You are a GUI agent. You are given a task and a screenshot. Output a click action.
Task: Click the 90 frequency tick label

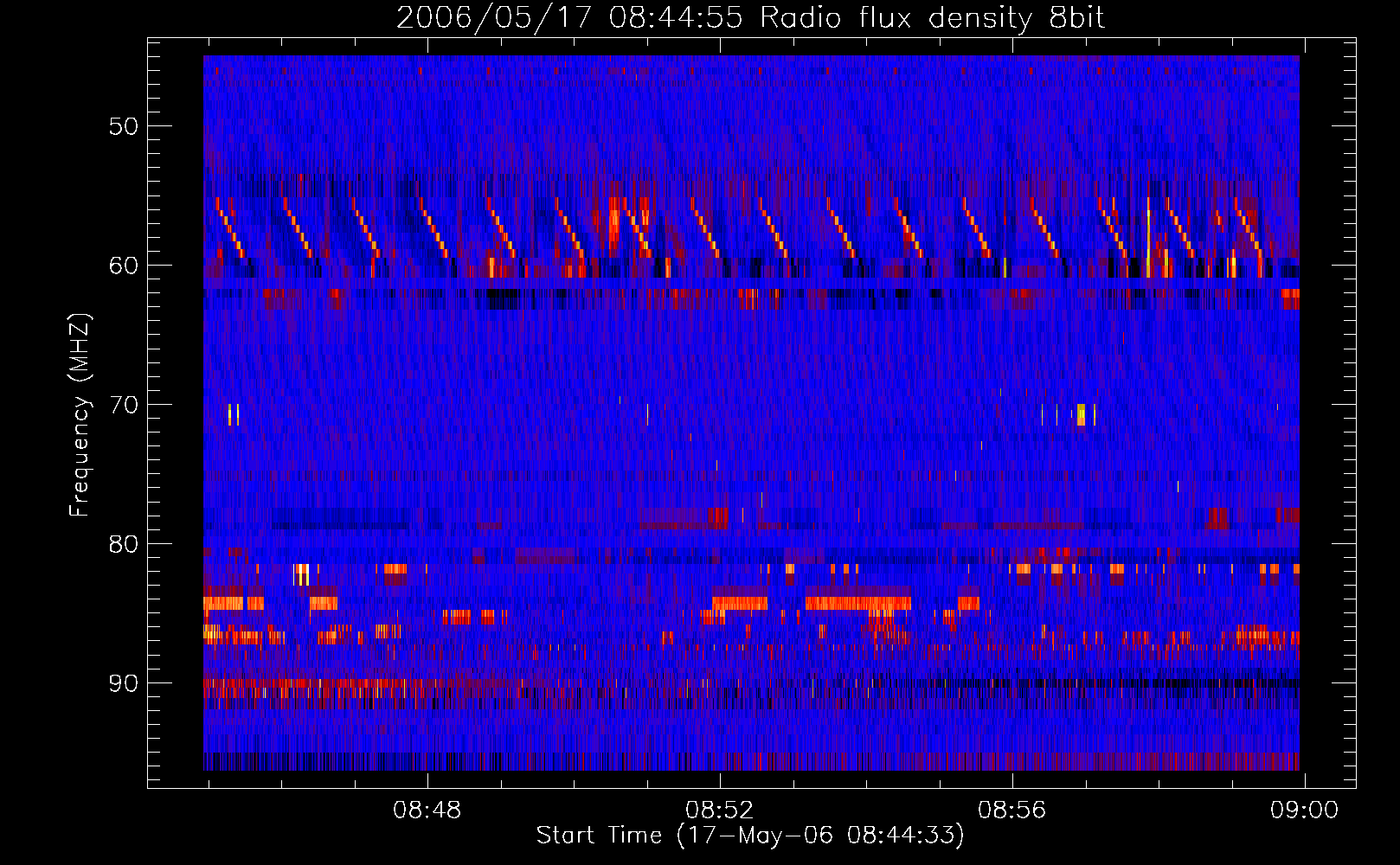point(124,683)
